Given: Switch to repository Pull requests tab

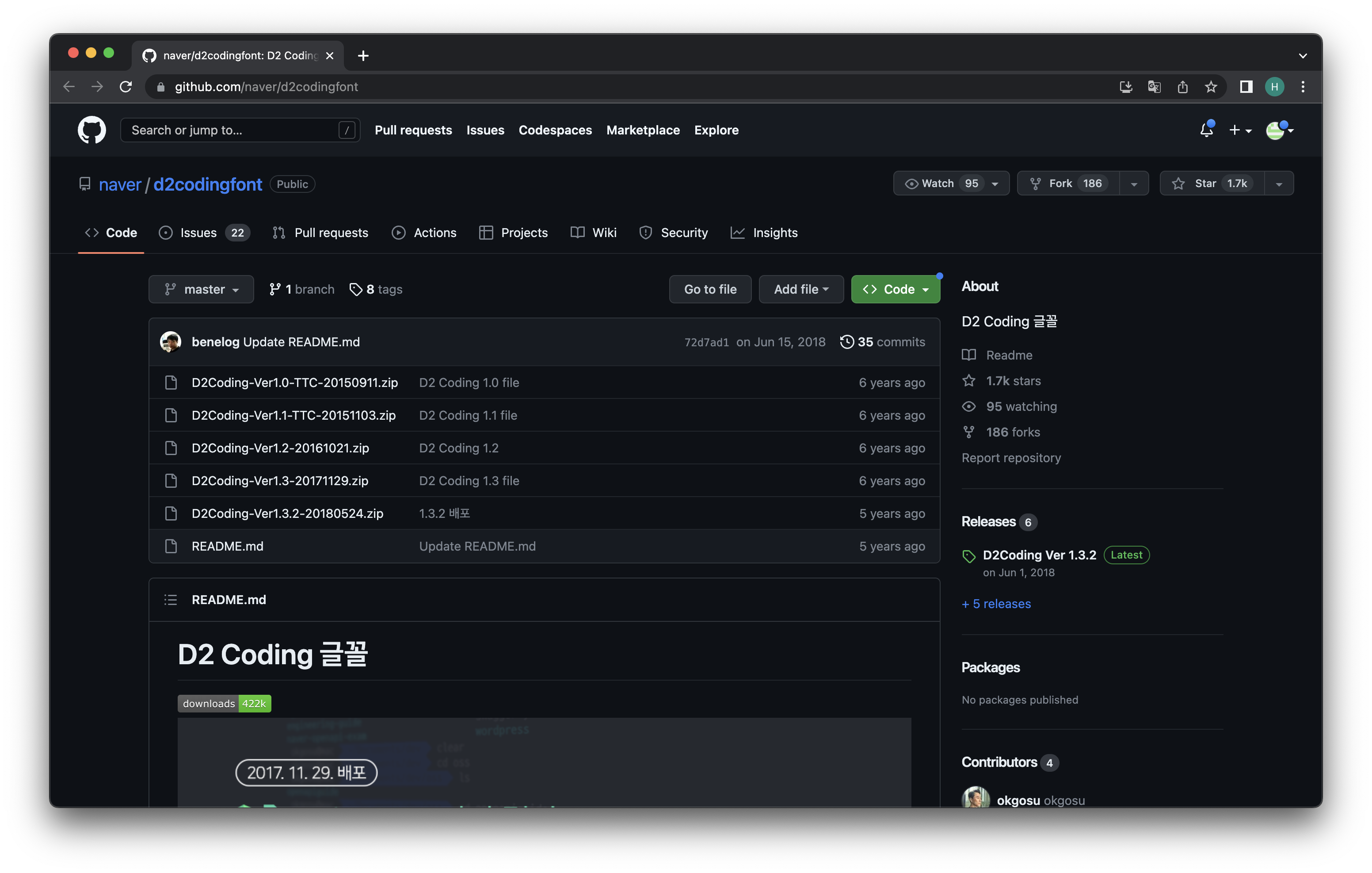Looking at the screenshot, I should 320,233.
